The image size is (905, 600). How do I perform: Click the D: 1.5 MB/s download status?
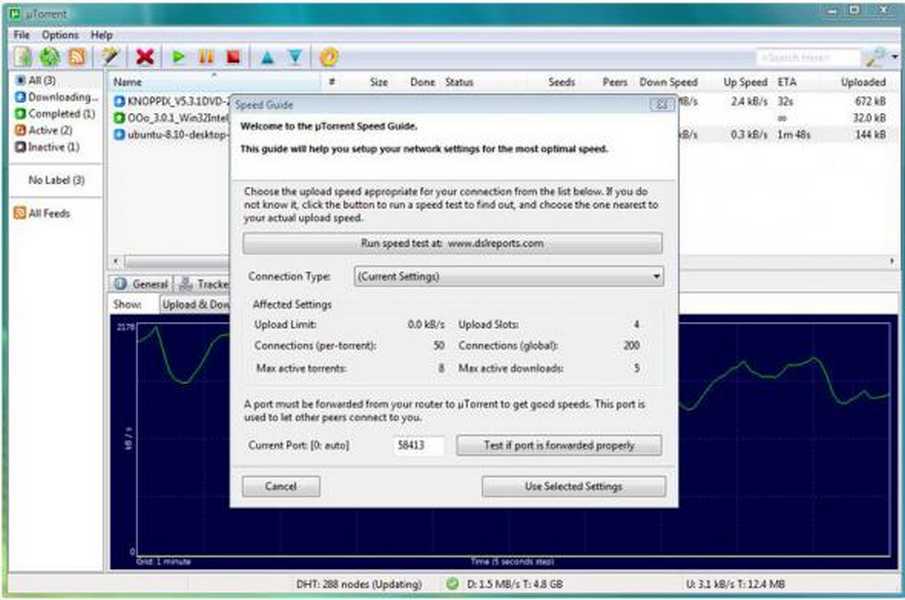pyautogui.click(x=514, y=584)
